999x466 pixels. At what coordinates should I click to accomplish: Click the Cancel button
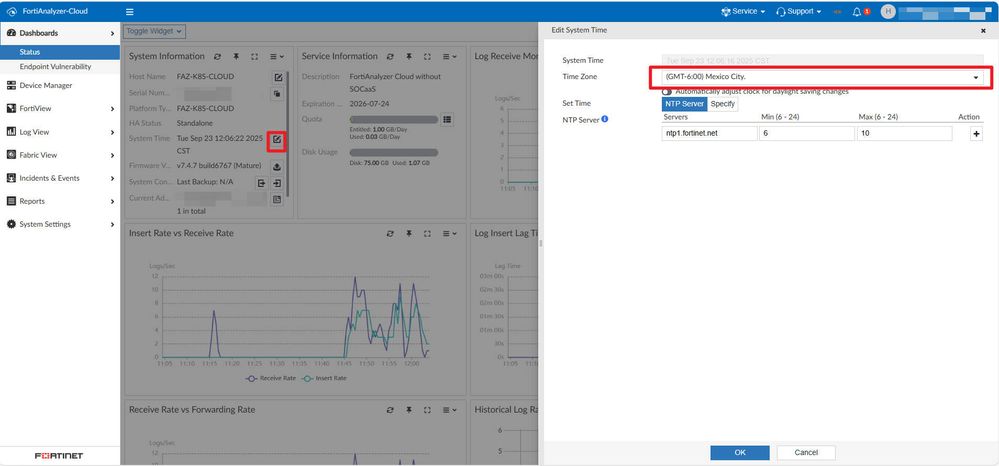point(806,453)
